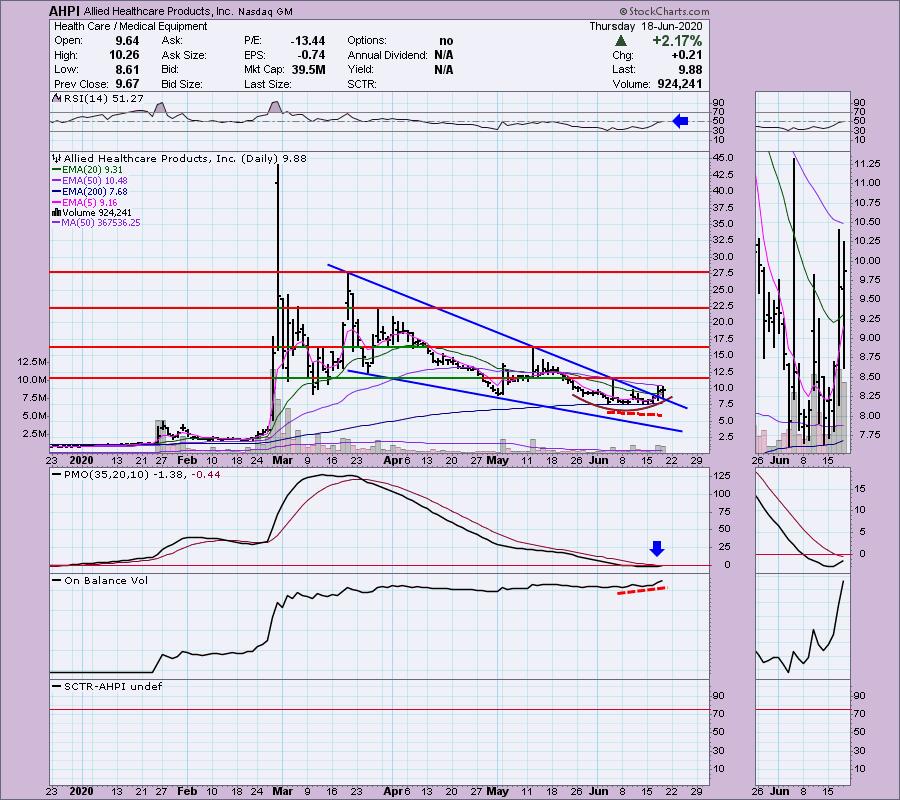Select the Chg value +0.21
This screenshot has width=900, height=800.
pyautogui.click(x=686, y=55)
